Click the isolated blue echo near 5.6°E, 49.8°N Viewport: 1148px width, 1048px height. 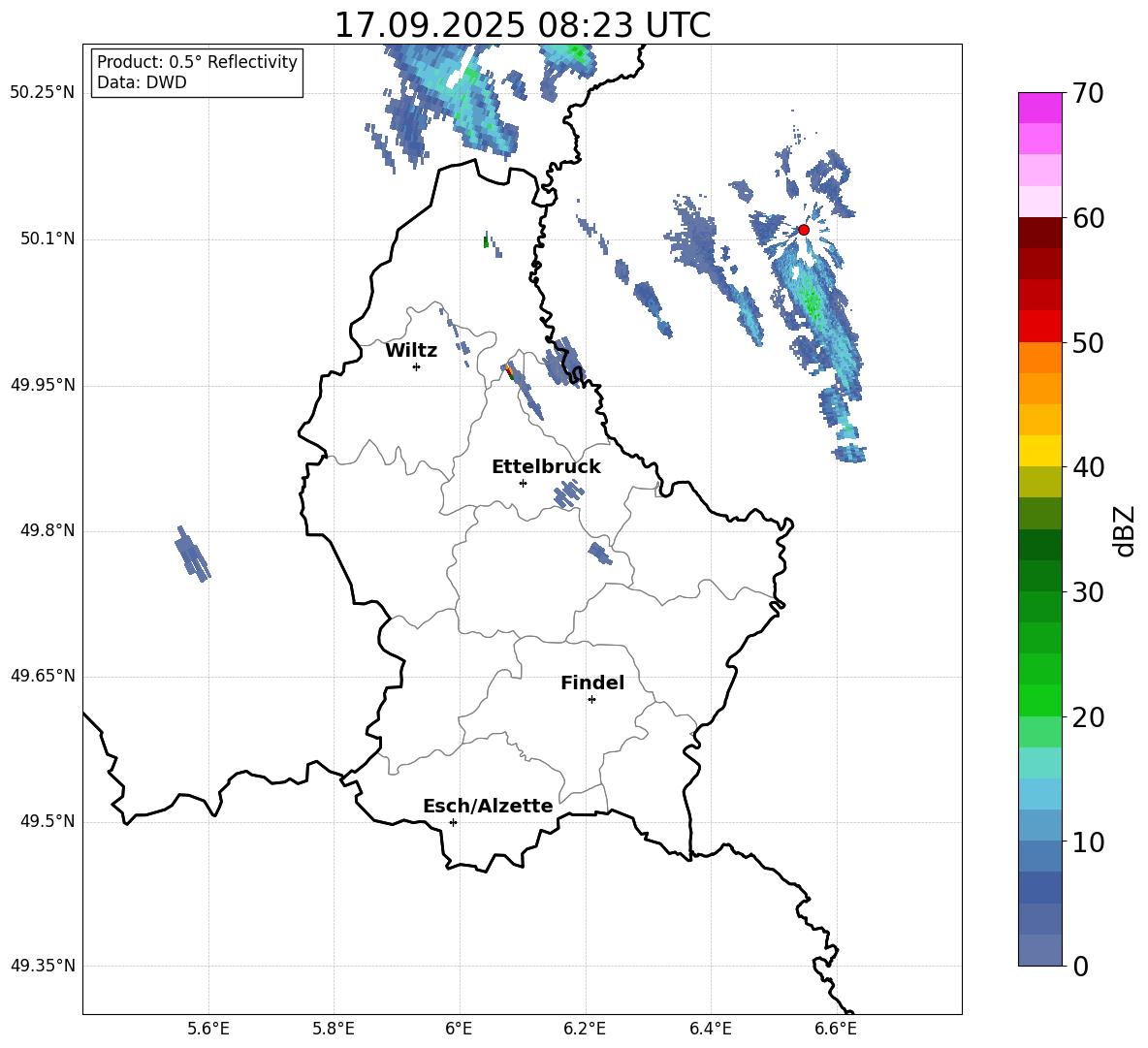coord(193,554)
